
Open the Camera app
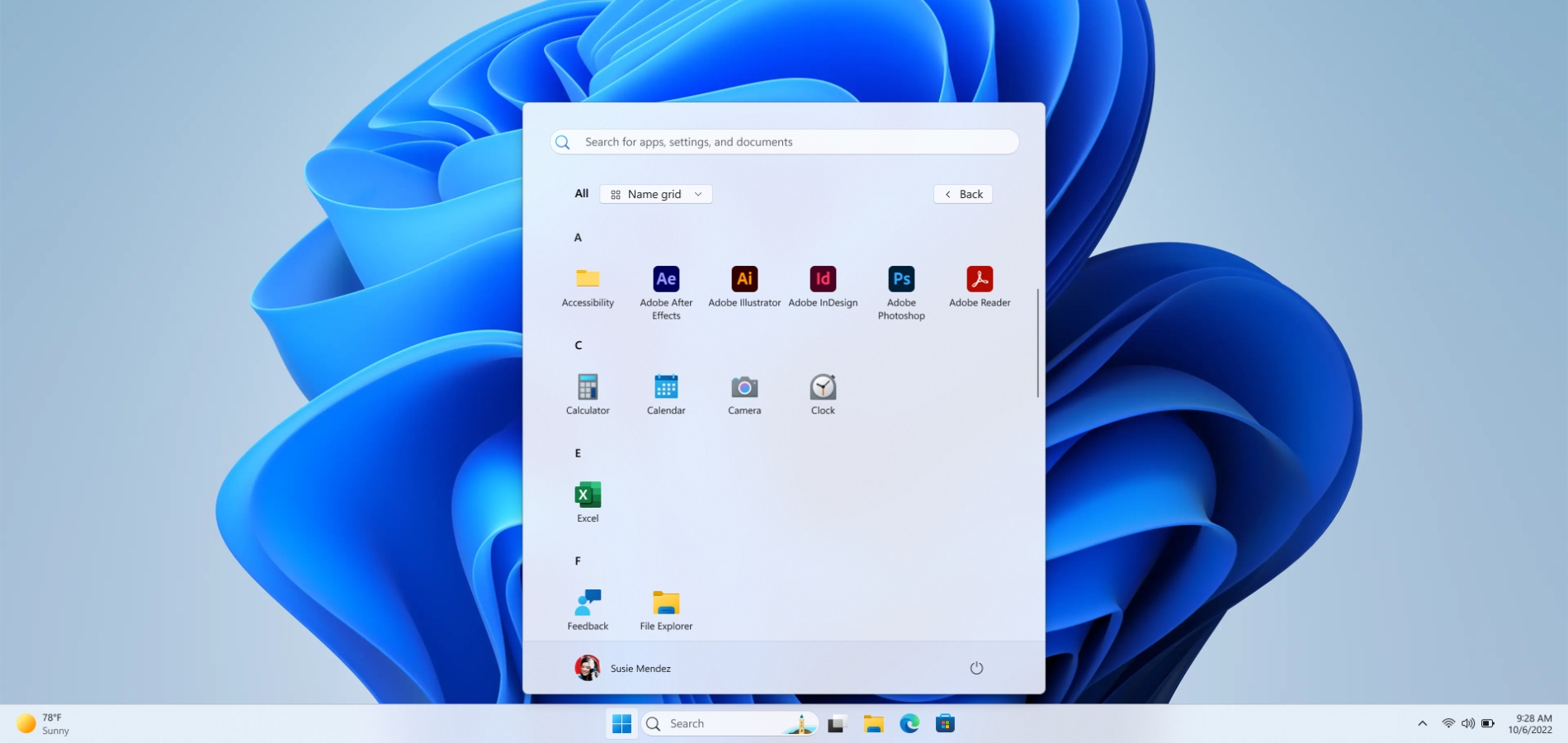click(x=744, y=395)
